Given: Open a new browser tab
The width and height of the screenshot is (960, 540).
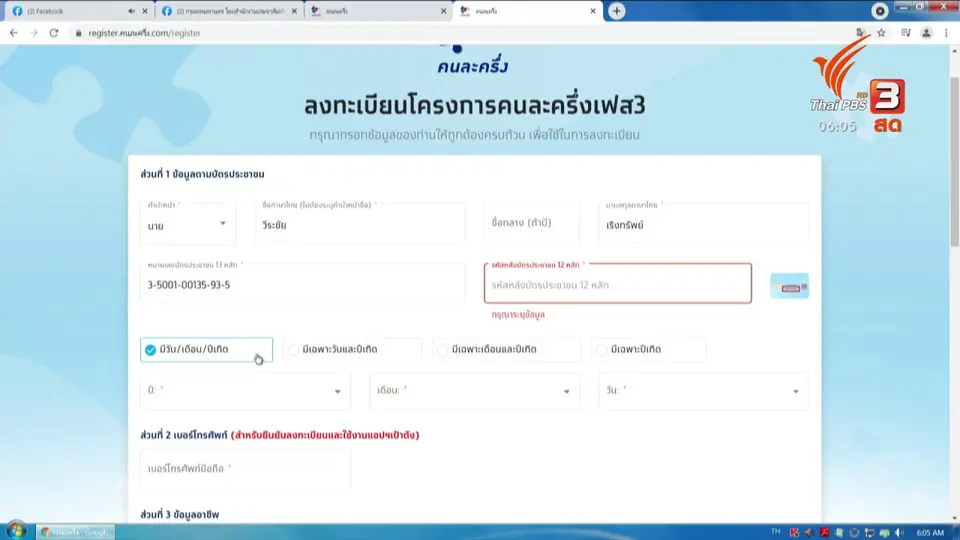Looking at the screenshot, I should (x=617, y=11).
